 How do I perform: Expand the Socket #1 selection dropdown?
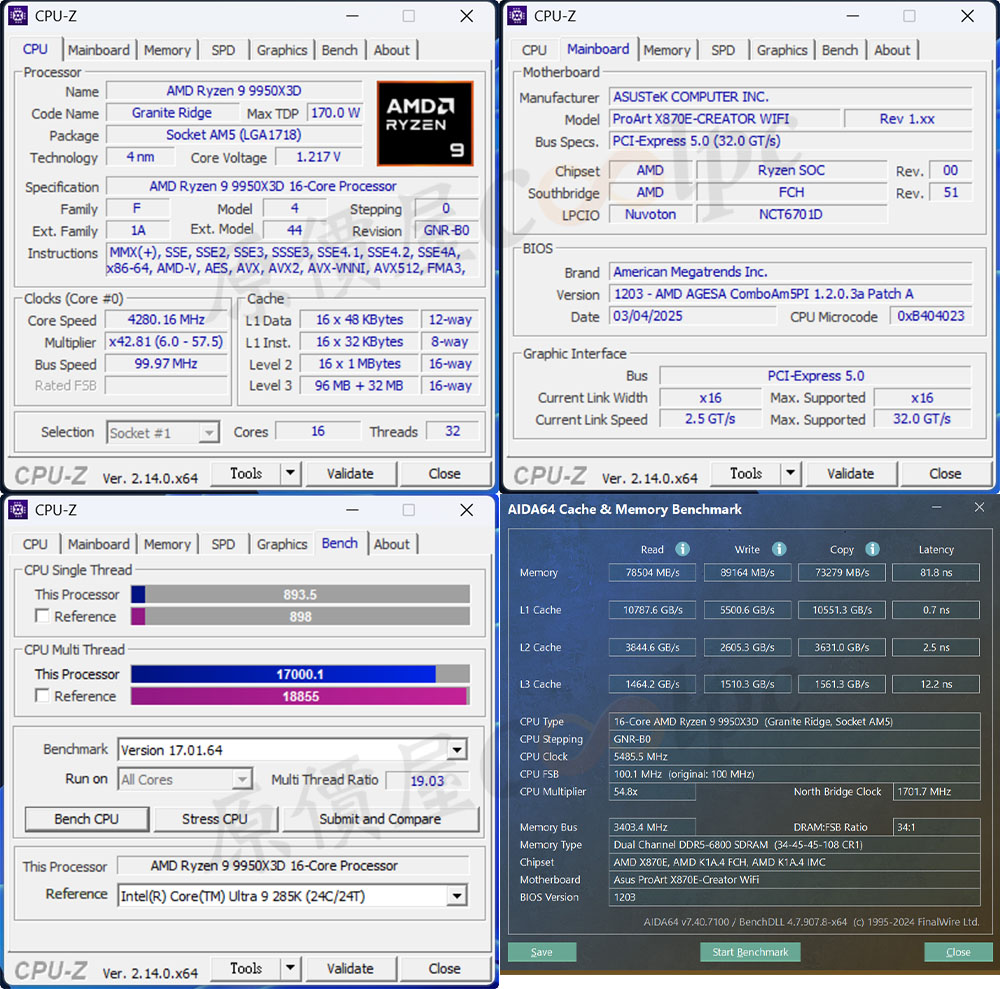209,433
